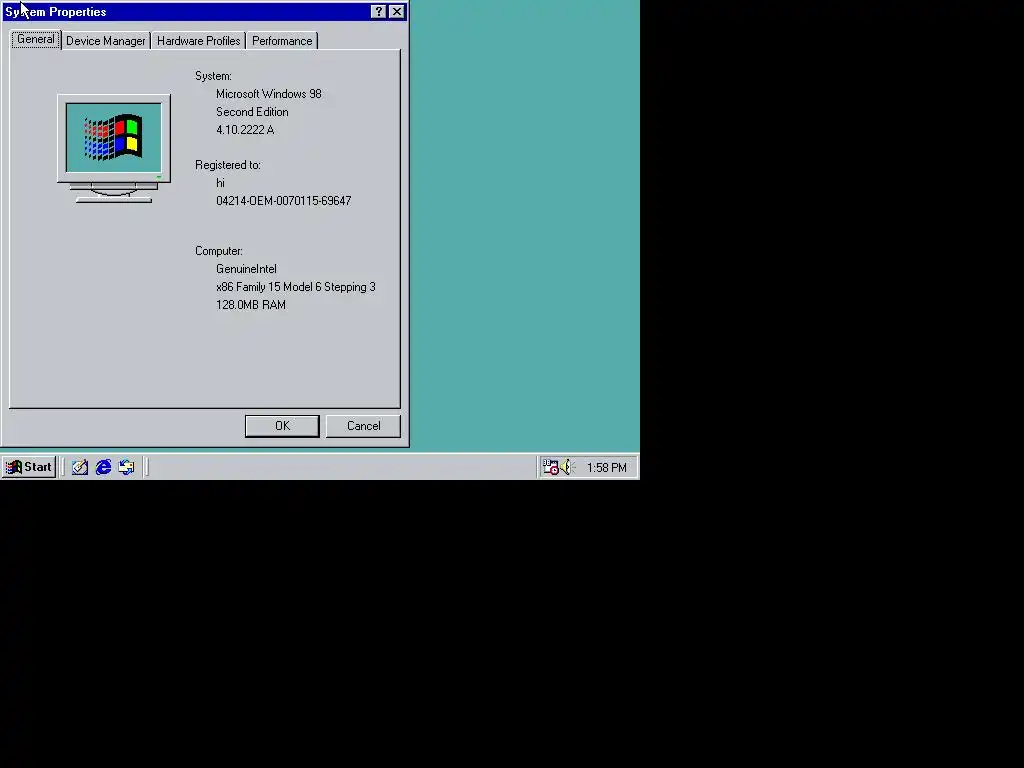The image size is (1024, 768).
Task: Launch Internet Explorer from quick launch
Action: (x=103, y=467)
